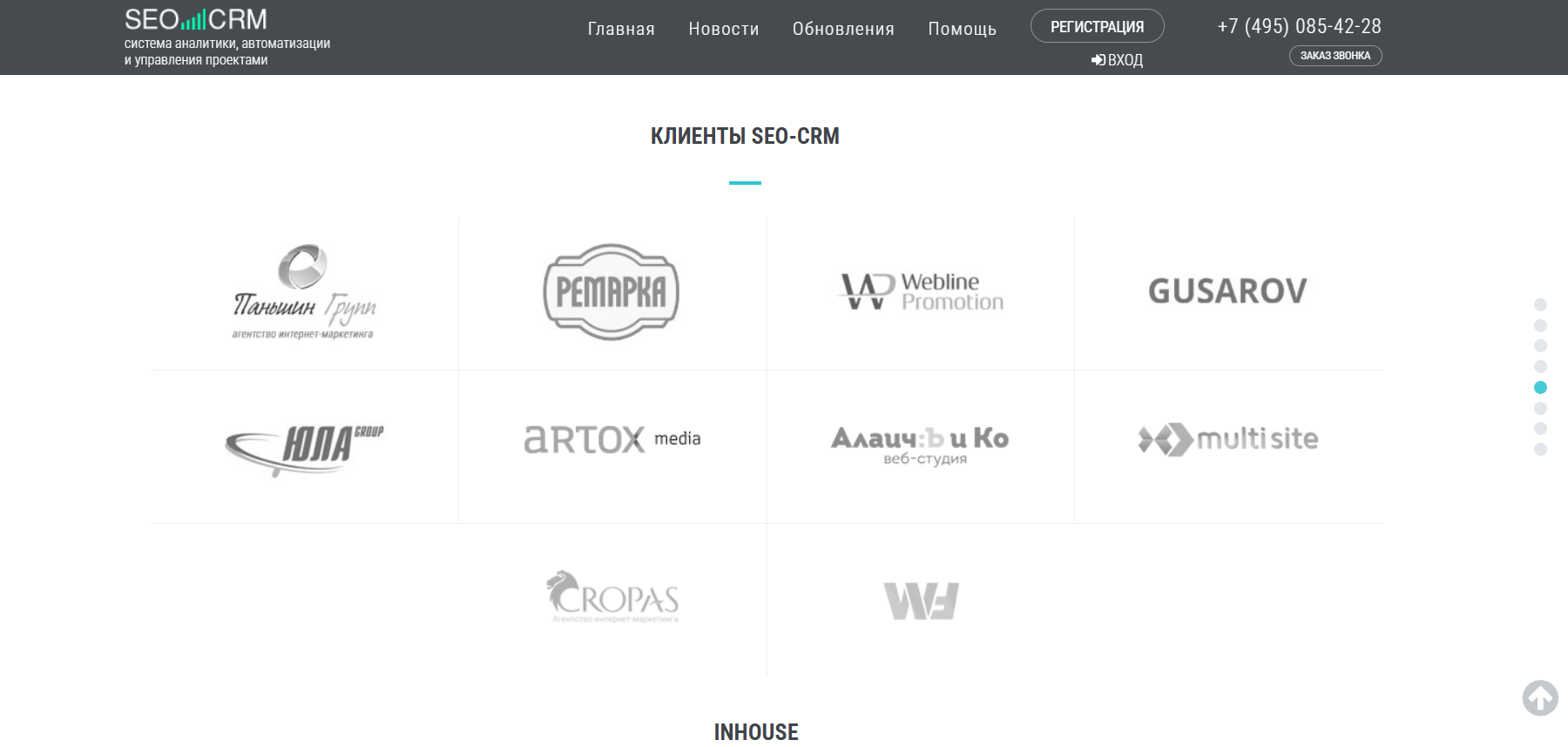The width and height of the screenshot is (1568, 747).
Task: Click the ВХОД login link
Action: (x=1118, y=60)
